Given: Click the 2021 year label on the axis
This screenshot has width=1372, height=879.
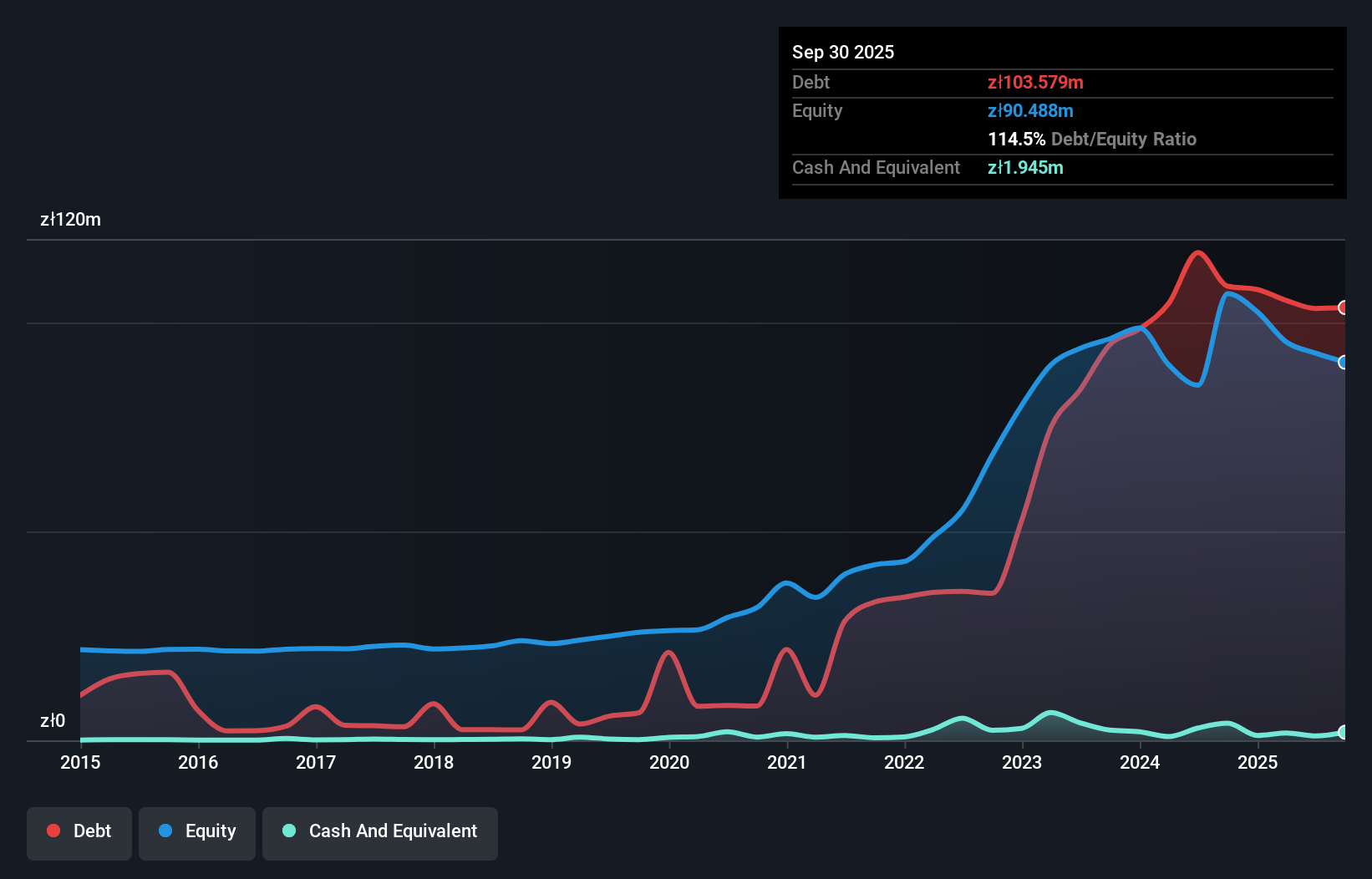Looking at the screenshot, I should pos(786,763).
